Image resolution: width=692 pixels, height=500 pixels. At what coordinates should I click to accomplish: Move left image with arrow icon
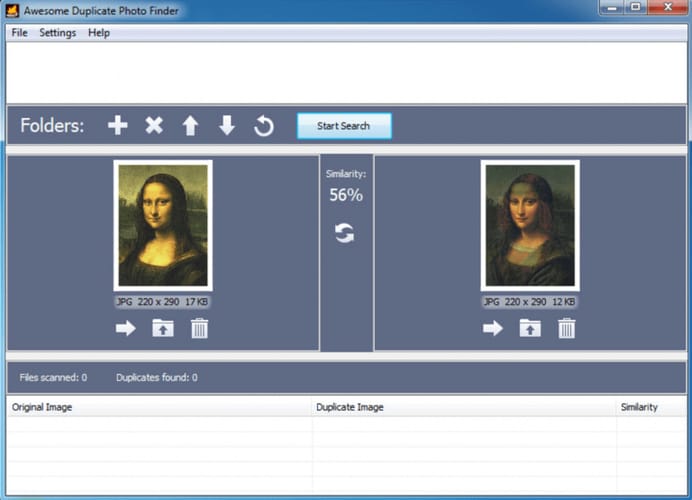pos(125,328)
